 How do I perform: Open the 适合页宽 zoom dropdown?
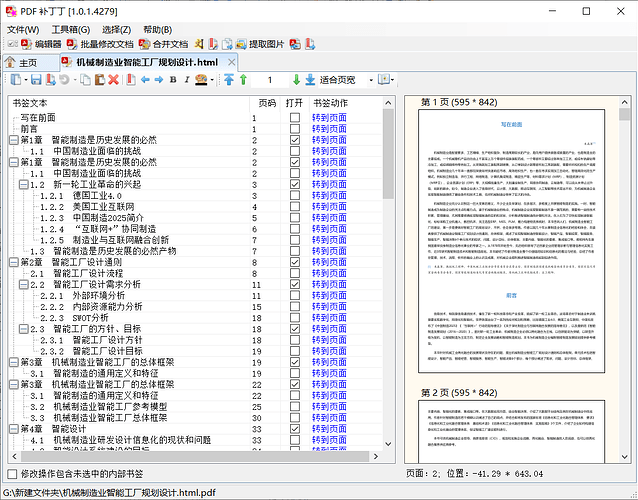(x=371, y=80)
